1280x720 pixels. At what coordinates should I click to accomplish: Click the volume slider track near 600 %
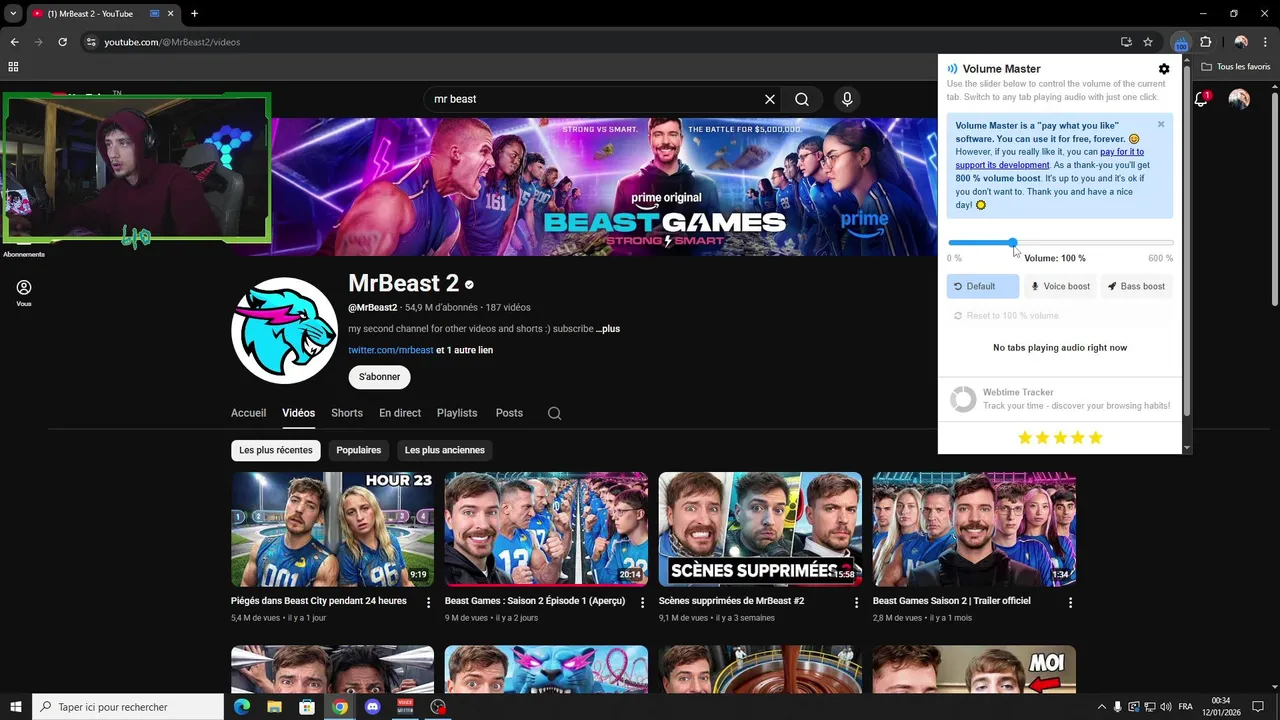pos(1170,243)
